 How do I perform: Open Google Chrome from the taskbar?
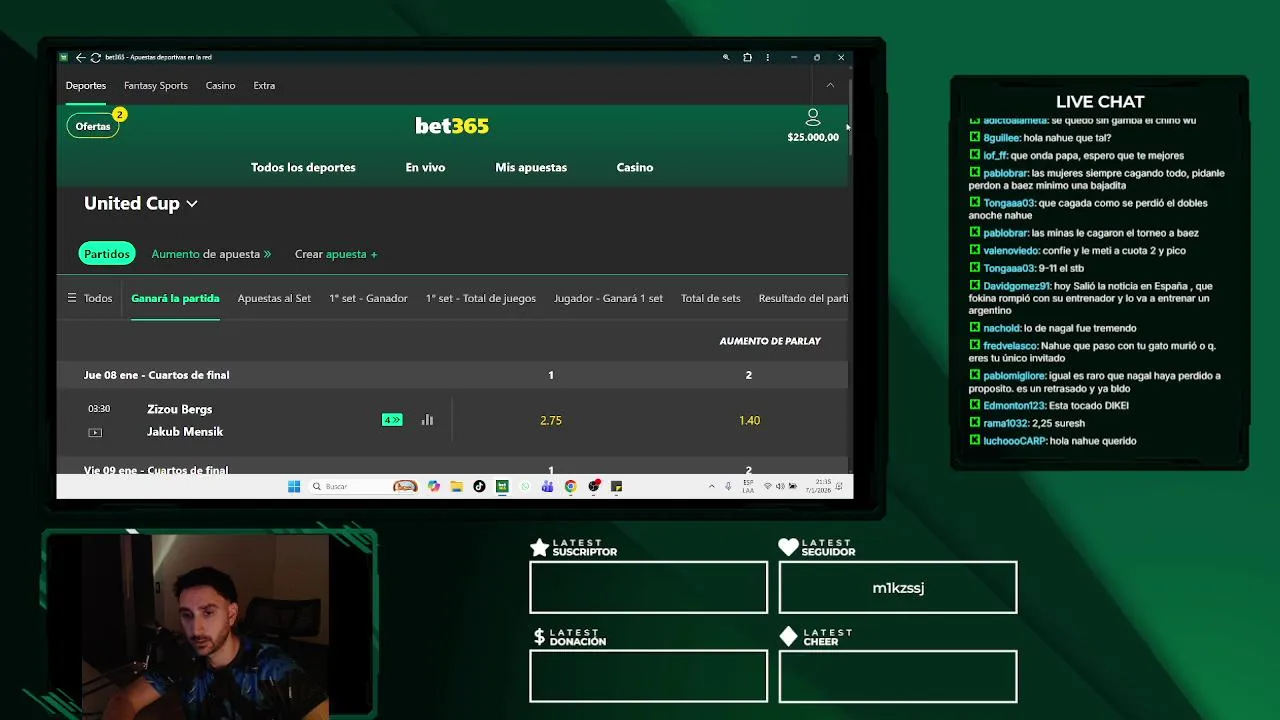(571, 486)
